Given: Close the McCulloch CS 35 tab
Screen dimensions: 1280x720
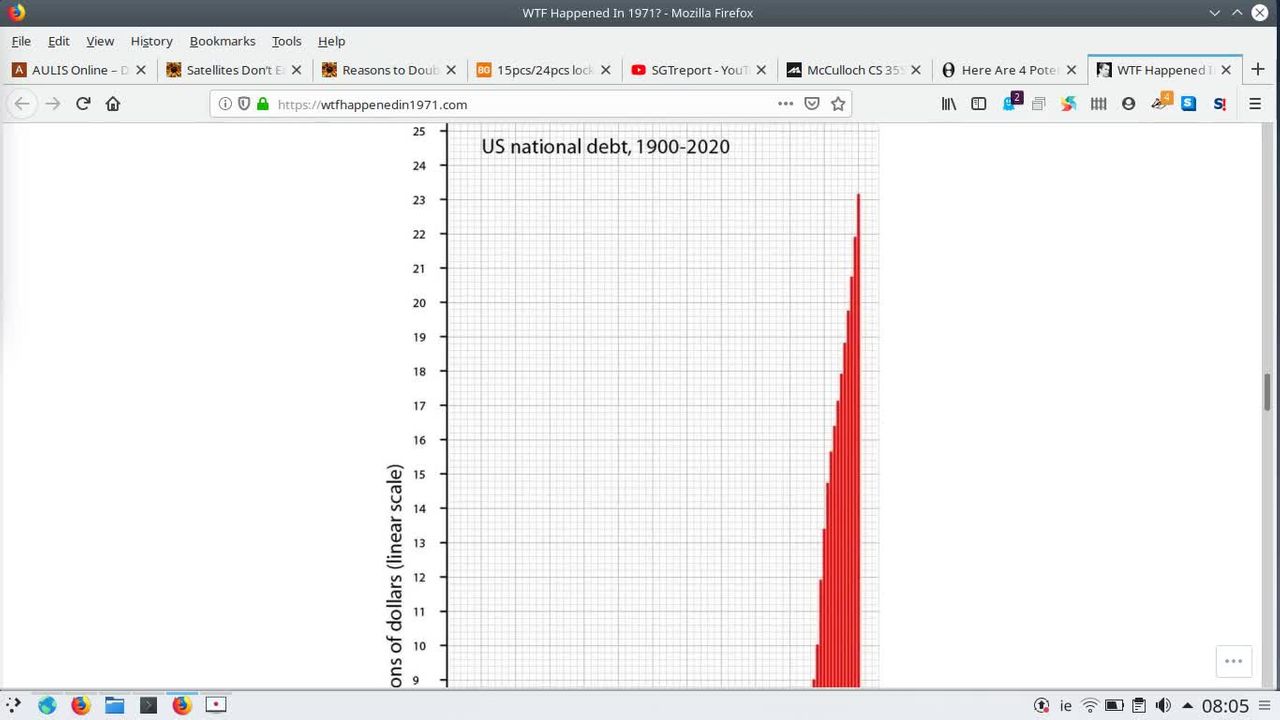Looking at the screenshot, I should [x=915, y=70].
